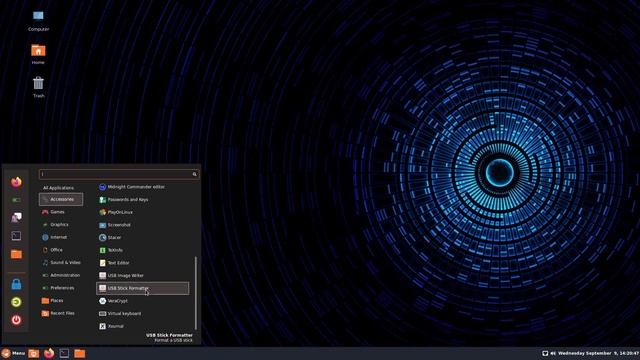Click the red power off icon
This screenshot has height=360, width=640.
click(x=16, y=320)
